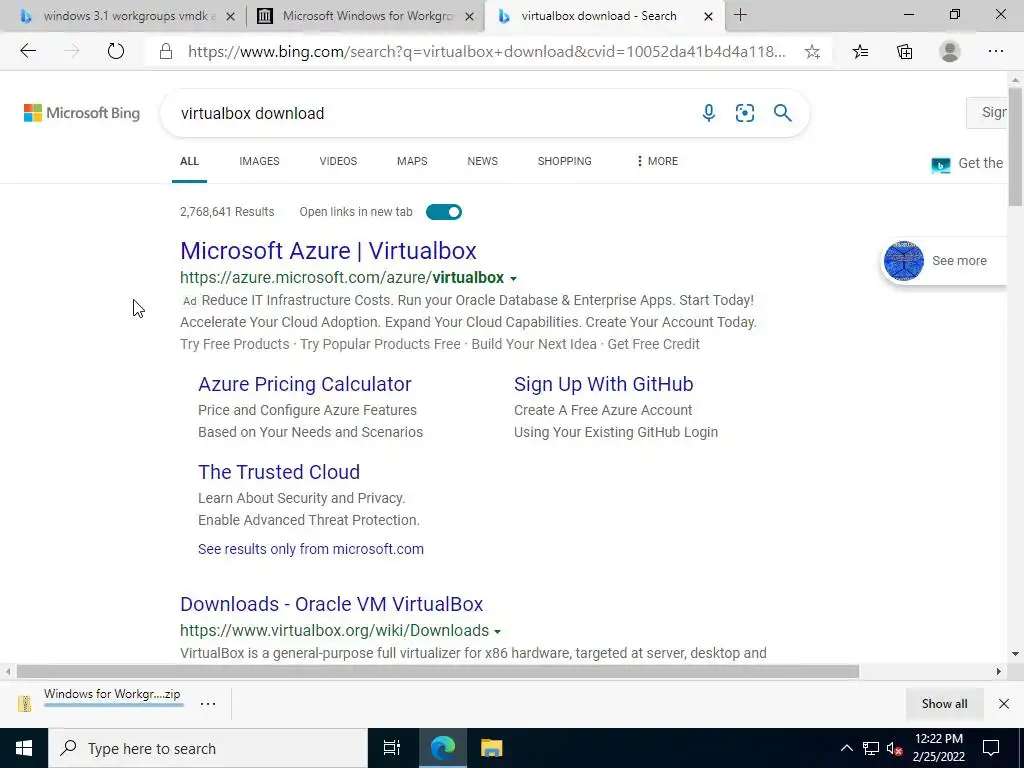Select the SHOPPING results tab

pyautogui.click(x=565, y=161)
